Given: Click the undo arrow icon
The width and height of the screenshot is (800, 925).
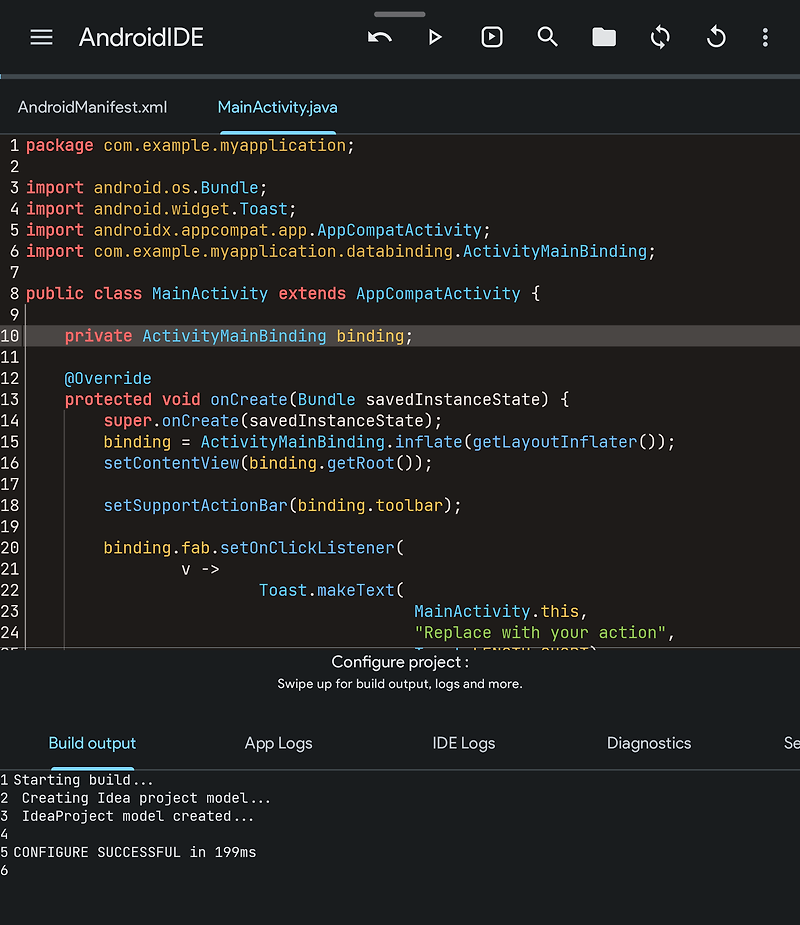Looking at the screenshot, I should pos(379,38).
